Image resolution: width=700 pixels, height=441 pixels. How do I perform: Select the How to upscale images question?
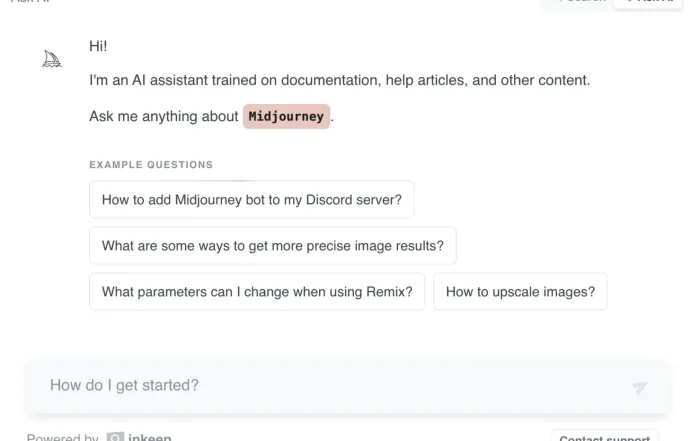(520, 291)
